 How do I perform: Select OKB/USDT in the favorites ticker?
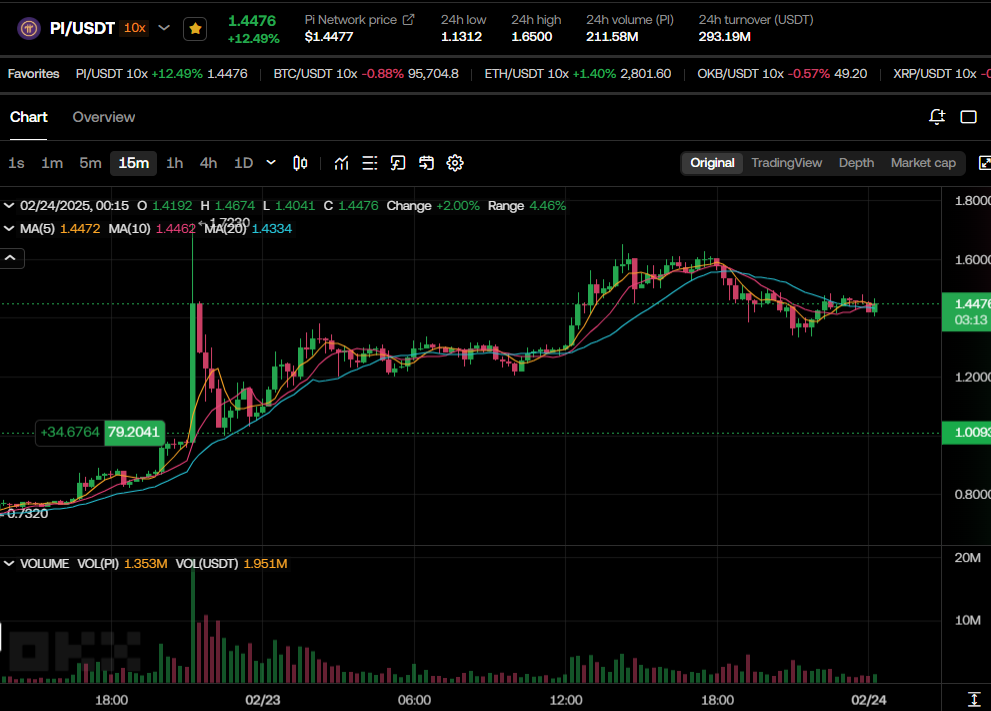782,74
